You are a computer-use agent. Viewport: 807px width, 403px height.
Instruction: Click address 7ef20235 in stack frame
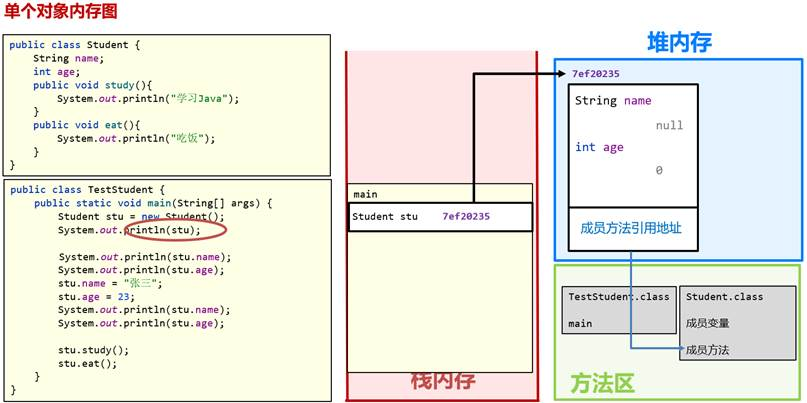466,217
